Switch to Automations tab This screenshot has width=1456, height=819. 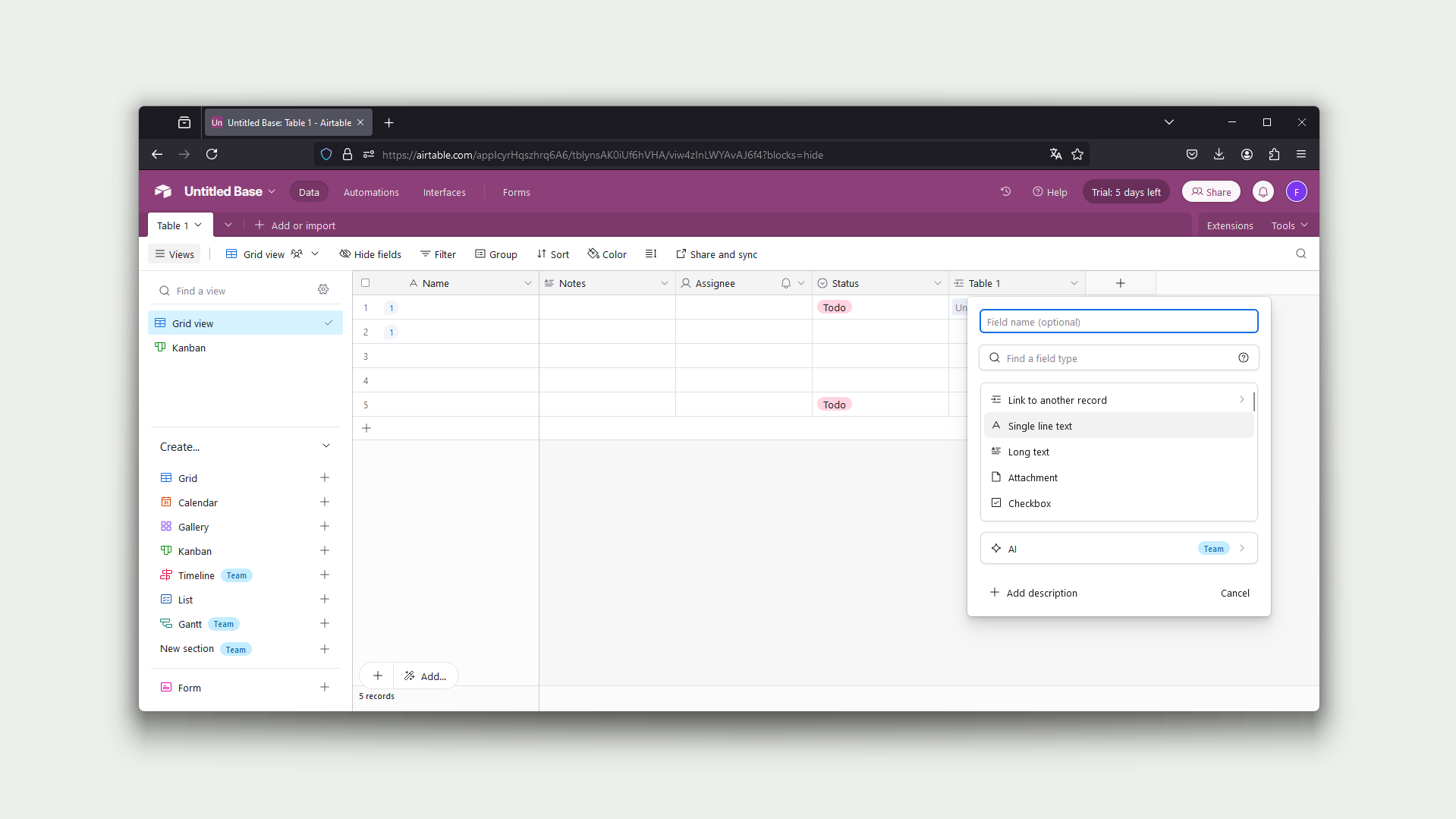[x=371, y=192]
